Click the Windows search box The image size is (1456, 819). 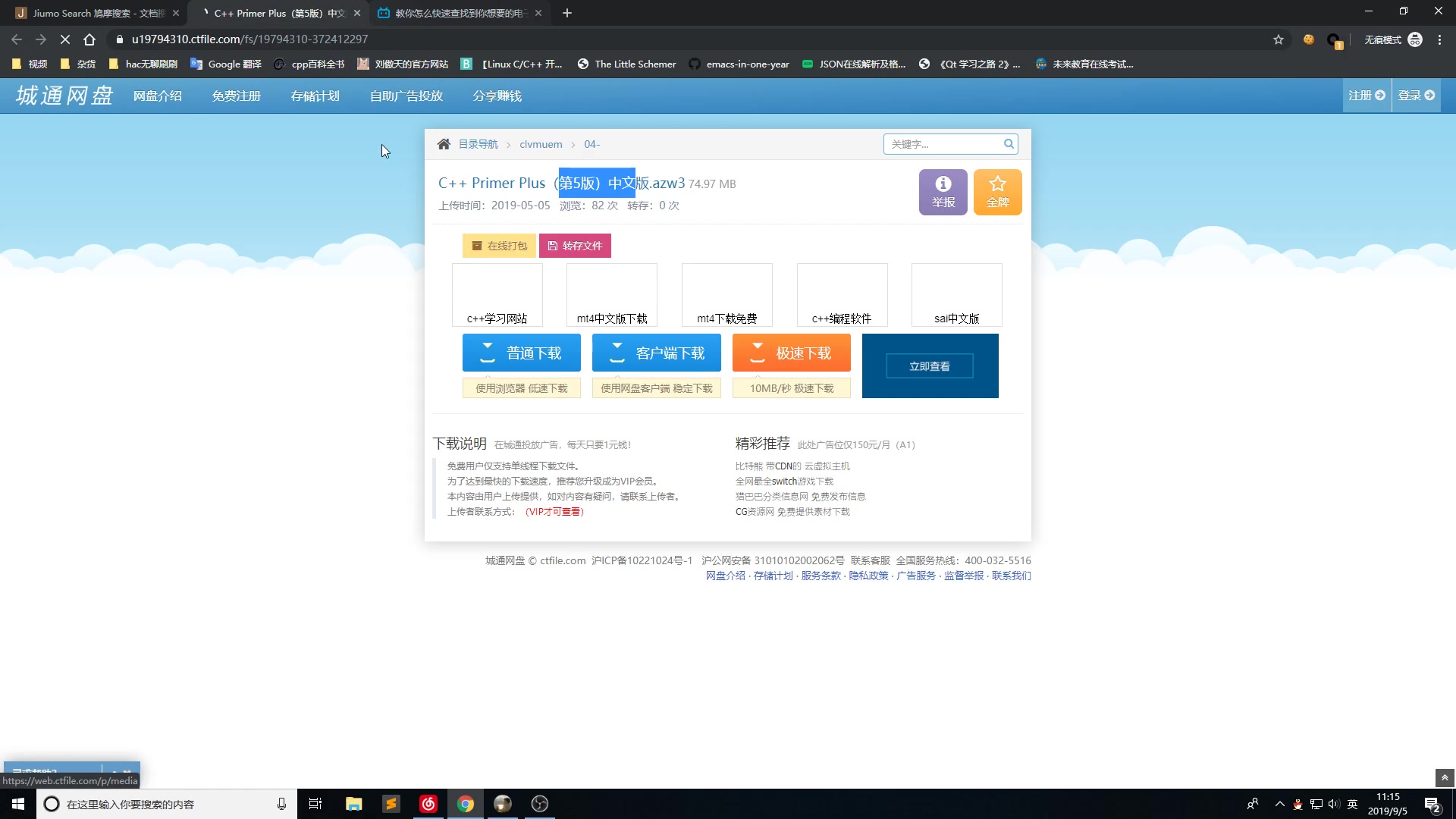(167, 804)
